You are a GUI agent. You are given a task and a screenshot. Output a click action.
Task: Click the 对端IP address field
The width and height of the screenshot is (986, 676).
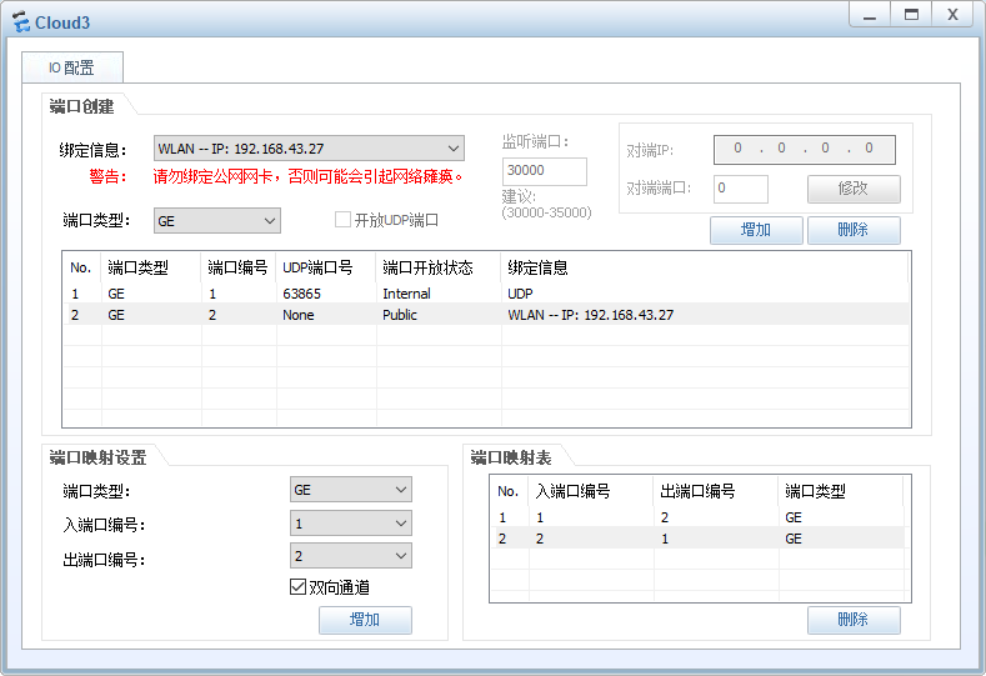[804, 149]
